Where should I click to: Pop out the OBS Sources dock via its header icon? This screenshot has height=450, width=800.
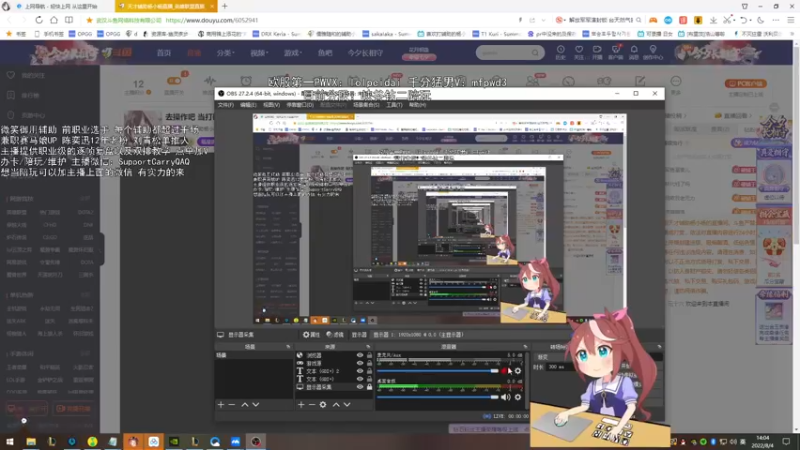[x=368, y=347]
